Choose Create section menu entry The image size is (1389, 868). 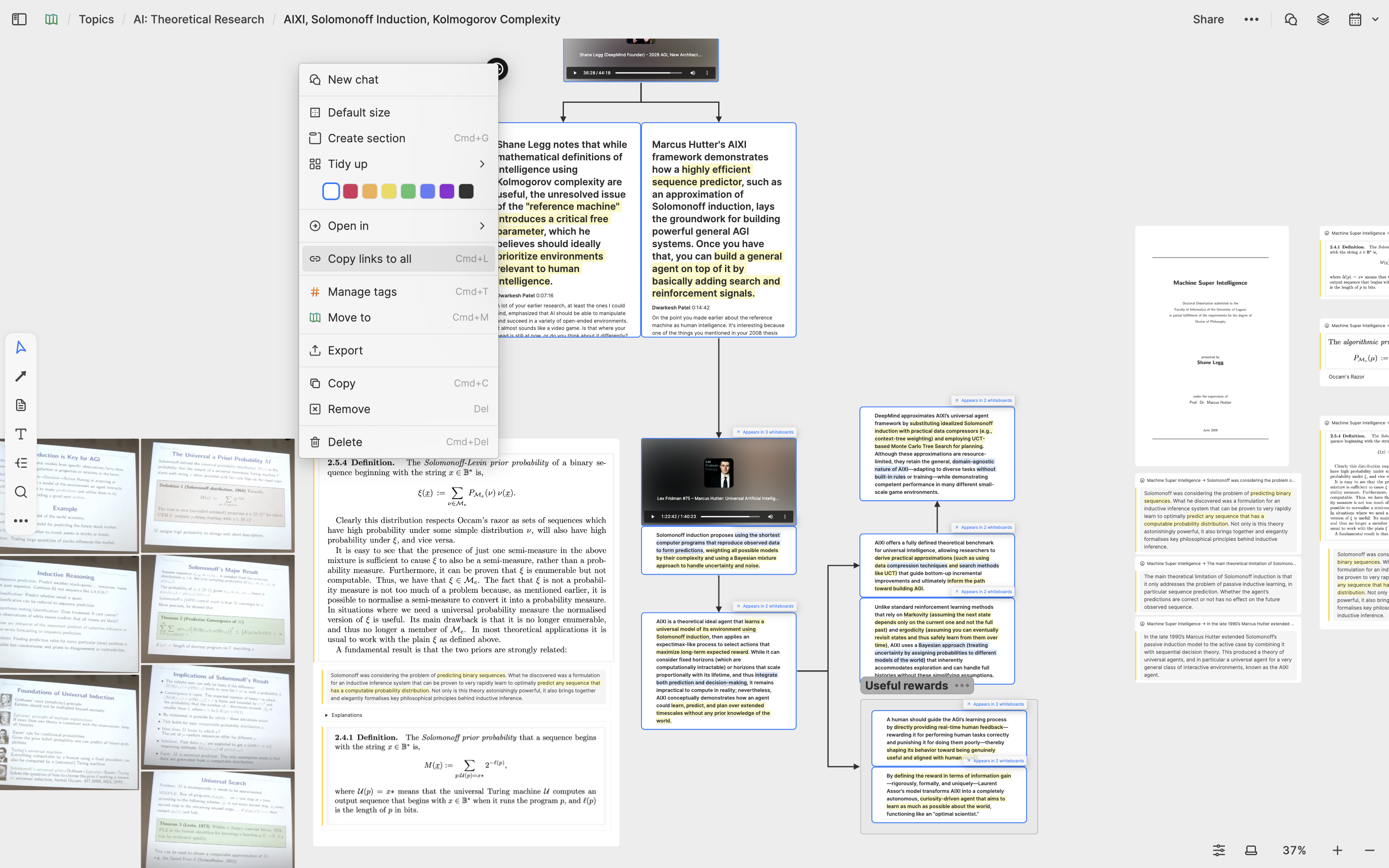click(398, 138)
